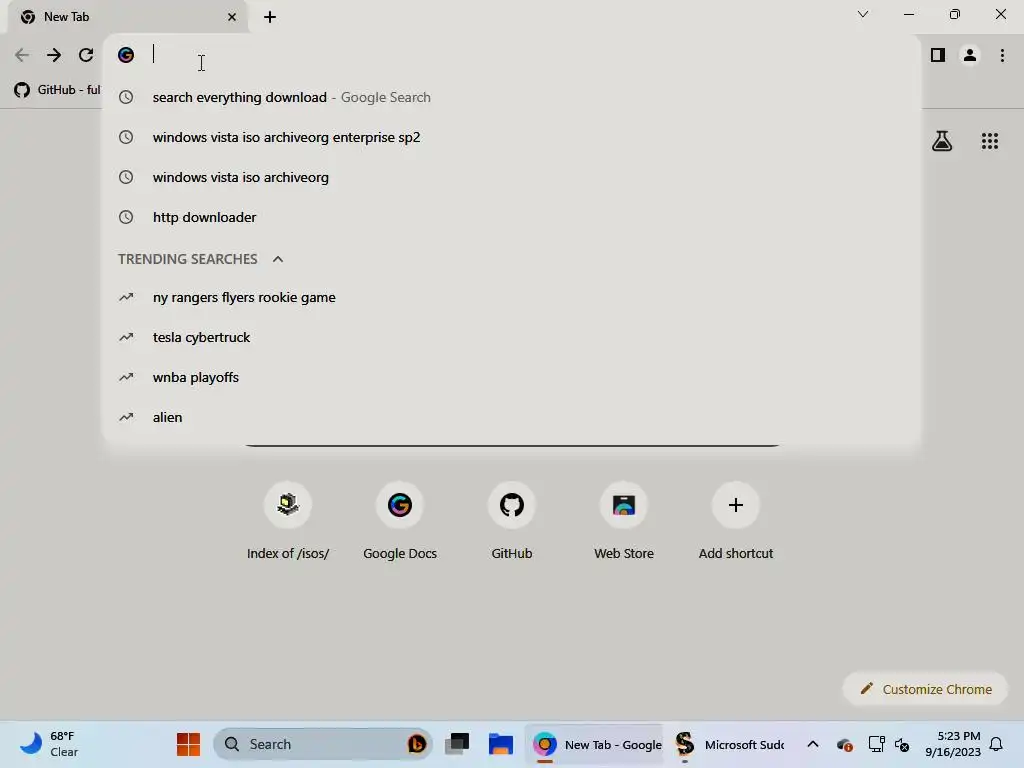Open the notifications bell icon
This screenshot has height=768, width=1024.
pyautogui.click(x=996, y=744)
